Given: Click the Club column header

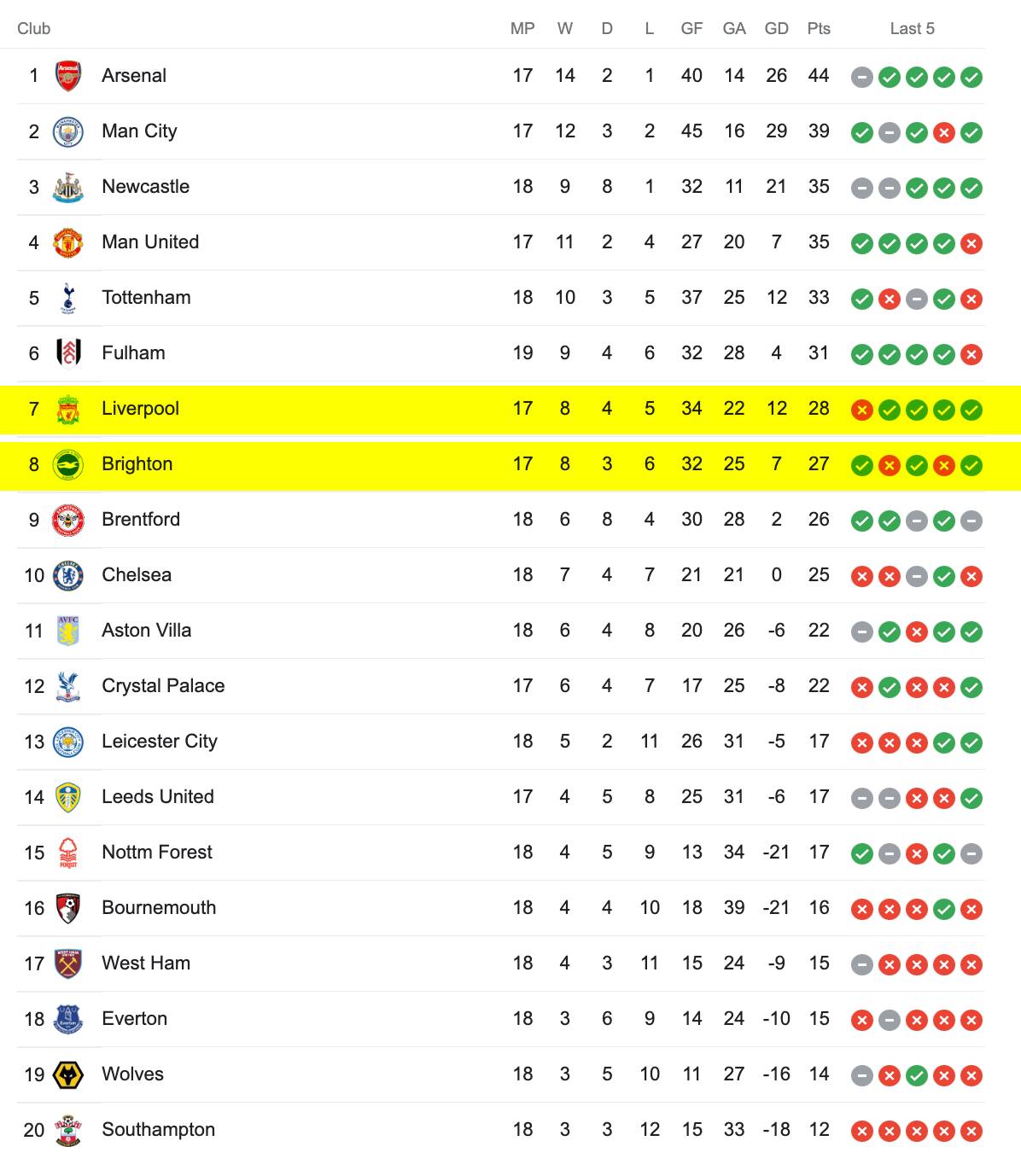Looking at the screenshot, I should 34,28.
